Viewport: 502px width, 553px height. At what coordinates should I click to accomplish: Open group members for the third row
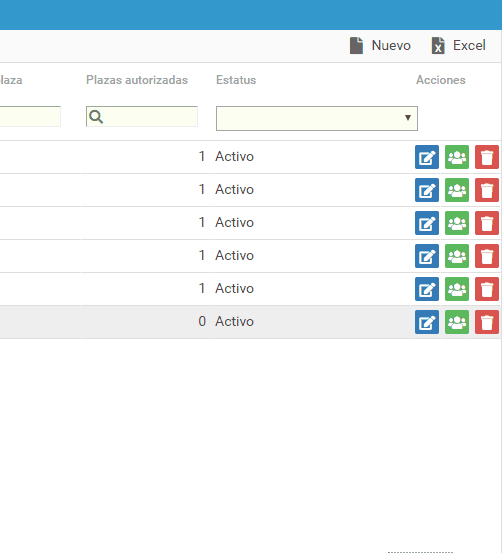[x=457, y=223]
